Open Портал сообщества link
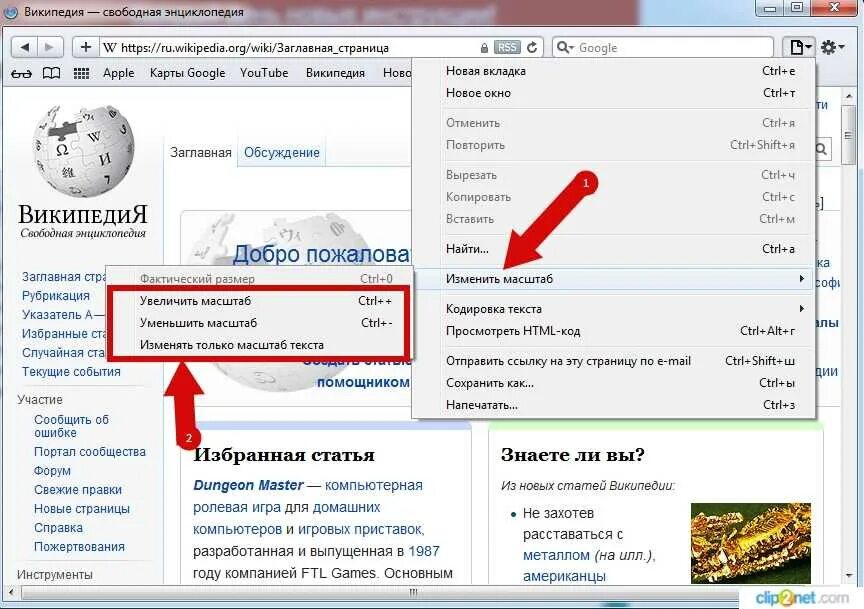 90,452
